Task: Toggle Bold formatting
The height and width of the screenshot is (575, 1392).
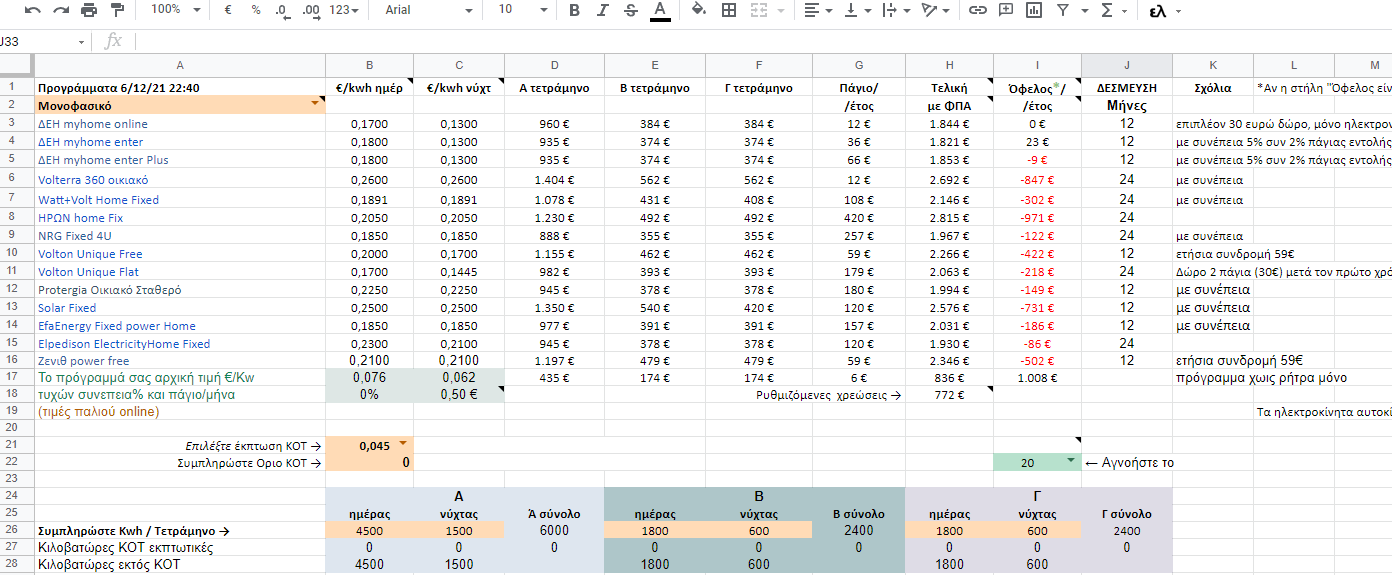Action: (x=574, y=10)
